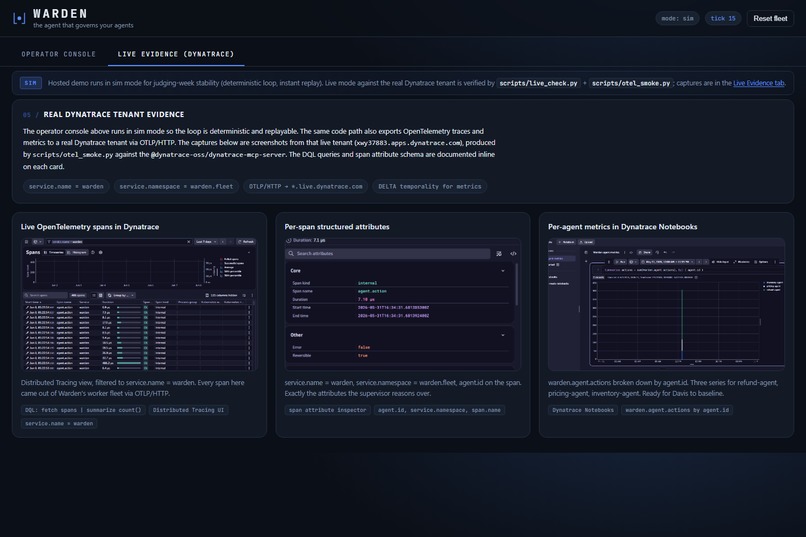Reset the fleet with Reset fleet button
The height and width of the screenshot is (537, 806).
(770, 18)
